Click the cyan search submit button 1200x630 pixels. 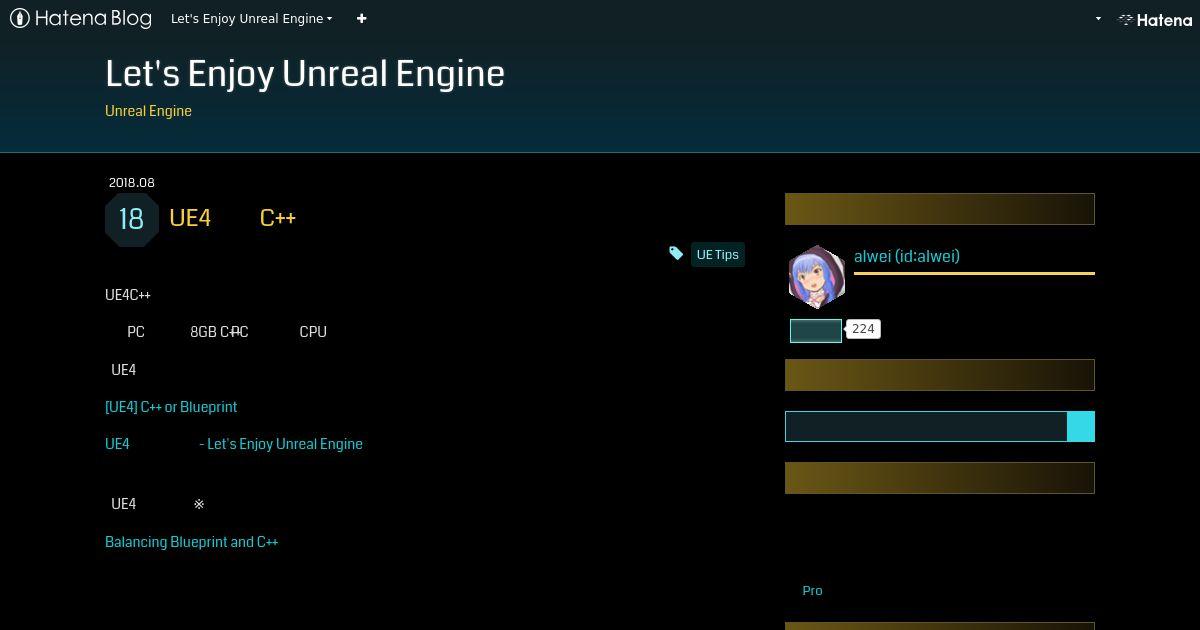[x=1081, y=427]
